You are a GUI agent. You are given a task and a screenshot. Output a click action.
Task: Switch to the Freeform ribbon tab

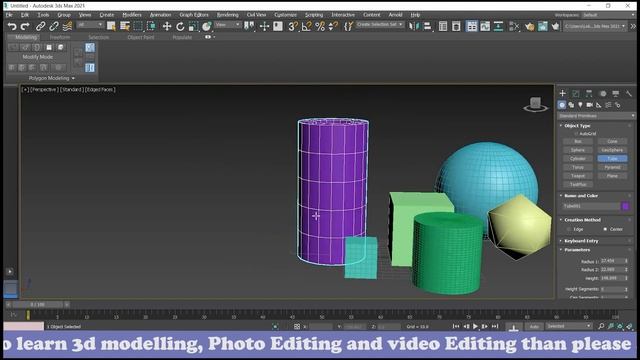click(x=60, y=37)
